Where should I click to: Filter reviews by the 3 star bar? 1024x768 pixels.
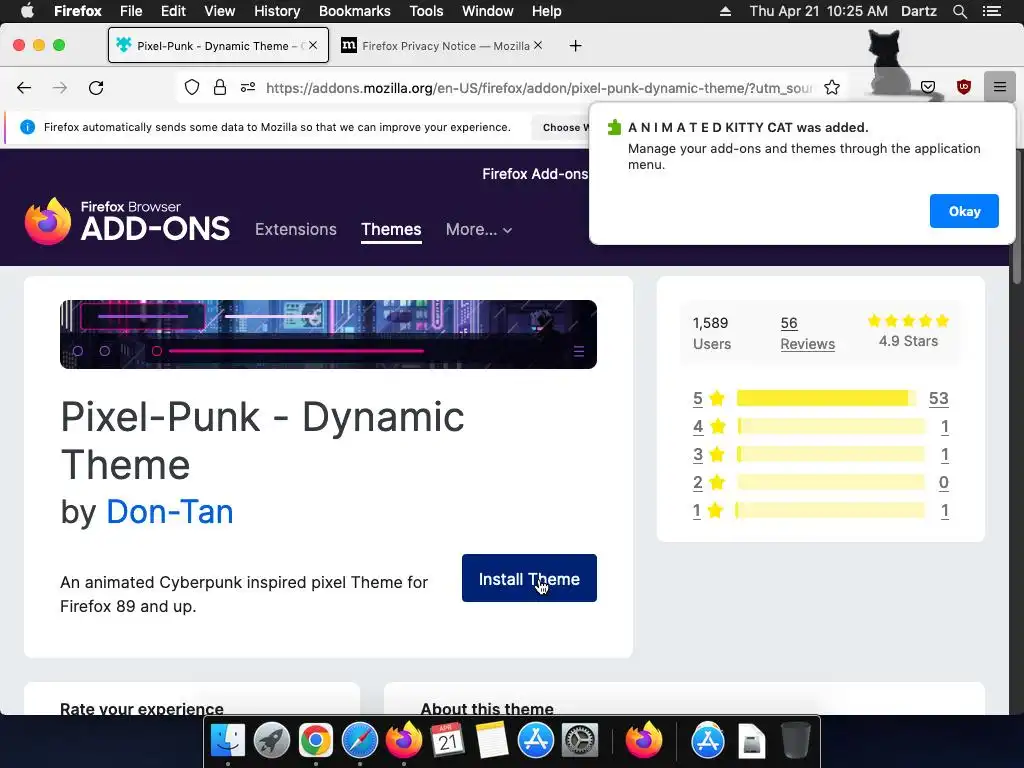[x=831, y=454]
